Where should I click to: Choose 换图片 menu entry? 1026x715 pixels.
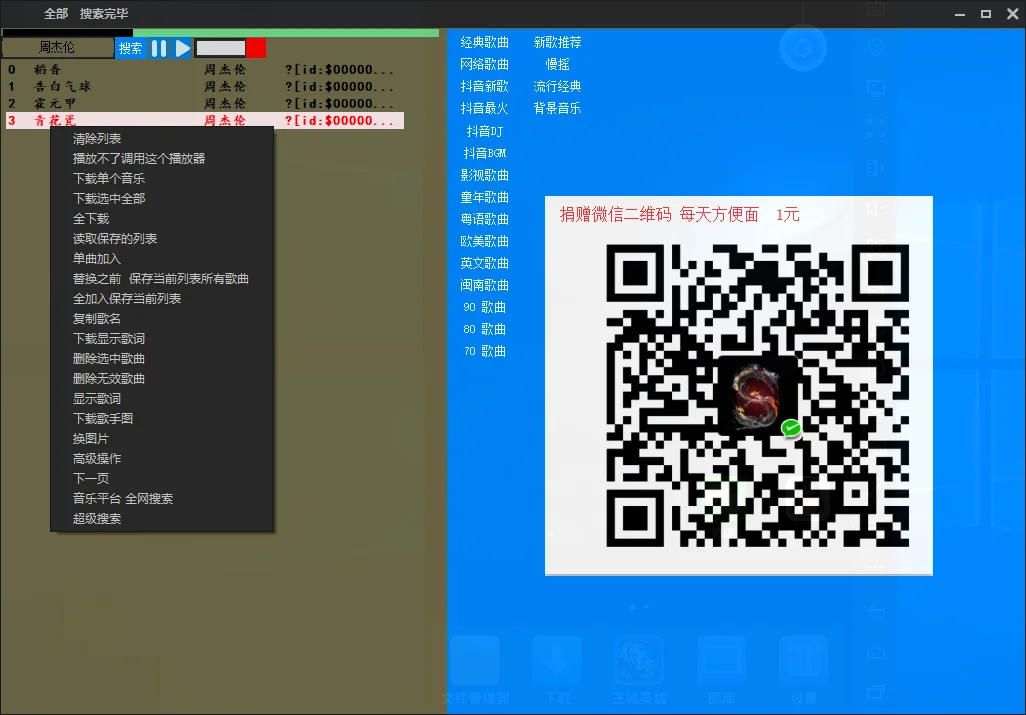pyautogui.click(x=91, y=439)
